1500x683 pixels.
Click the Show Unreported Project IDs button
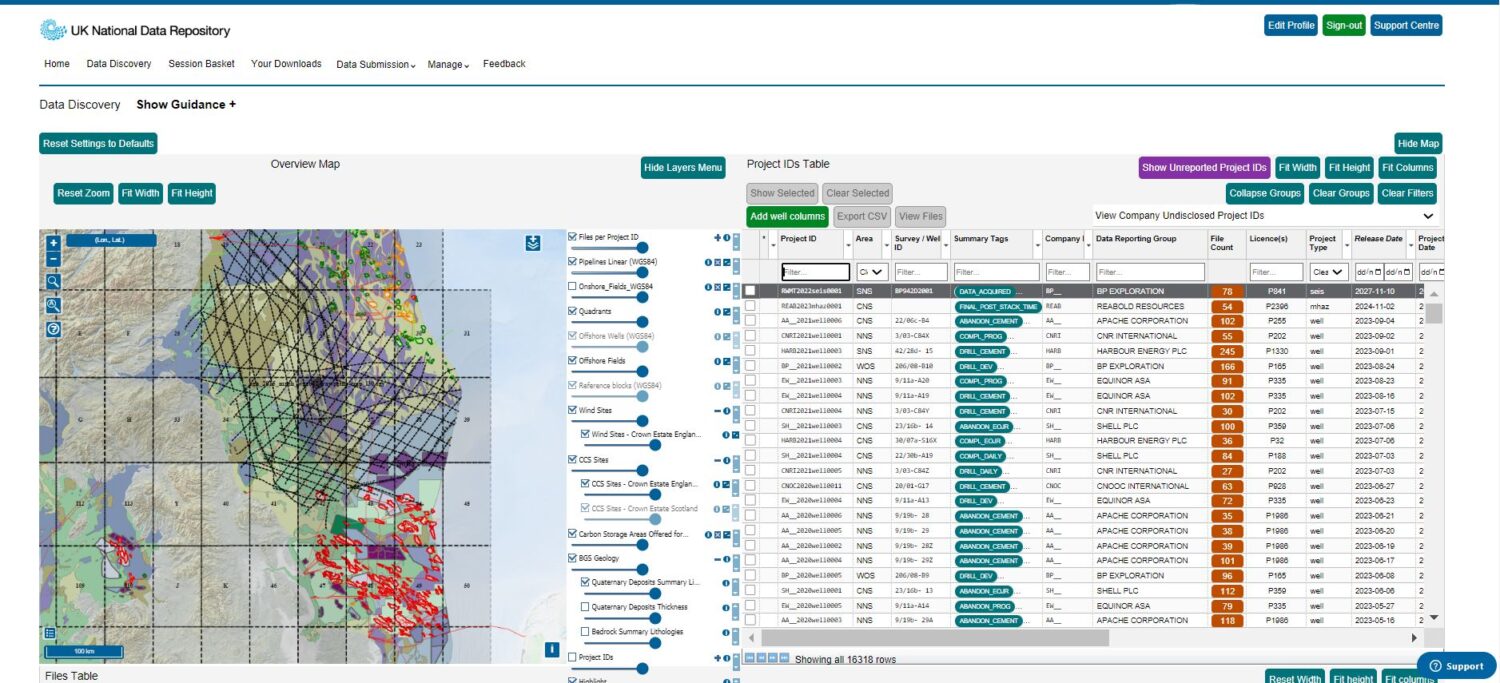tap(1203, 167)
